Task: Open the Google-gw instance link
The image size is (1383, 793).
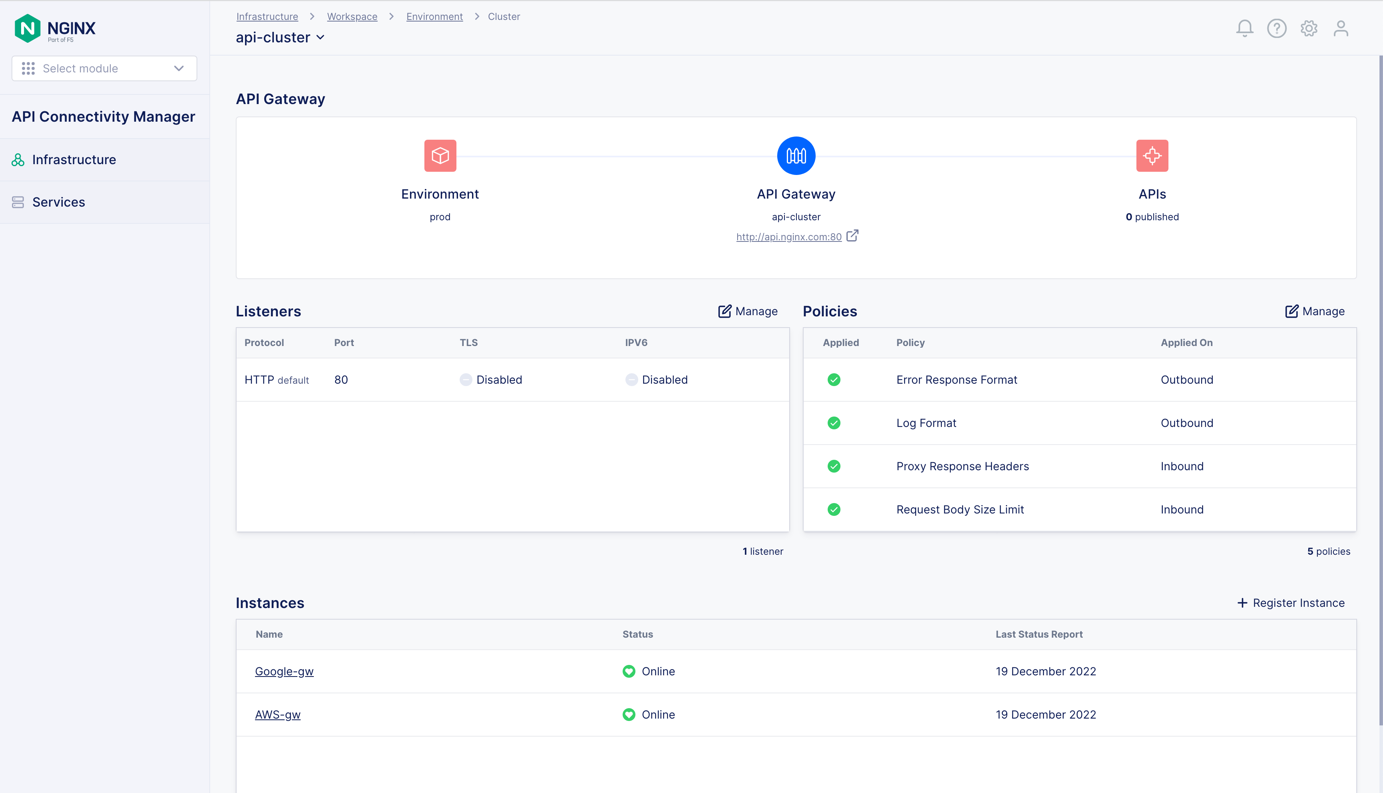Action: pos(284,672)
